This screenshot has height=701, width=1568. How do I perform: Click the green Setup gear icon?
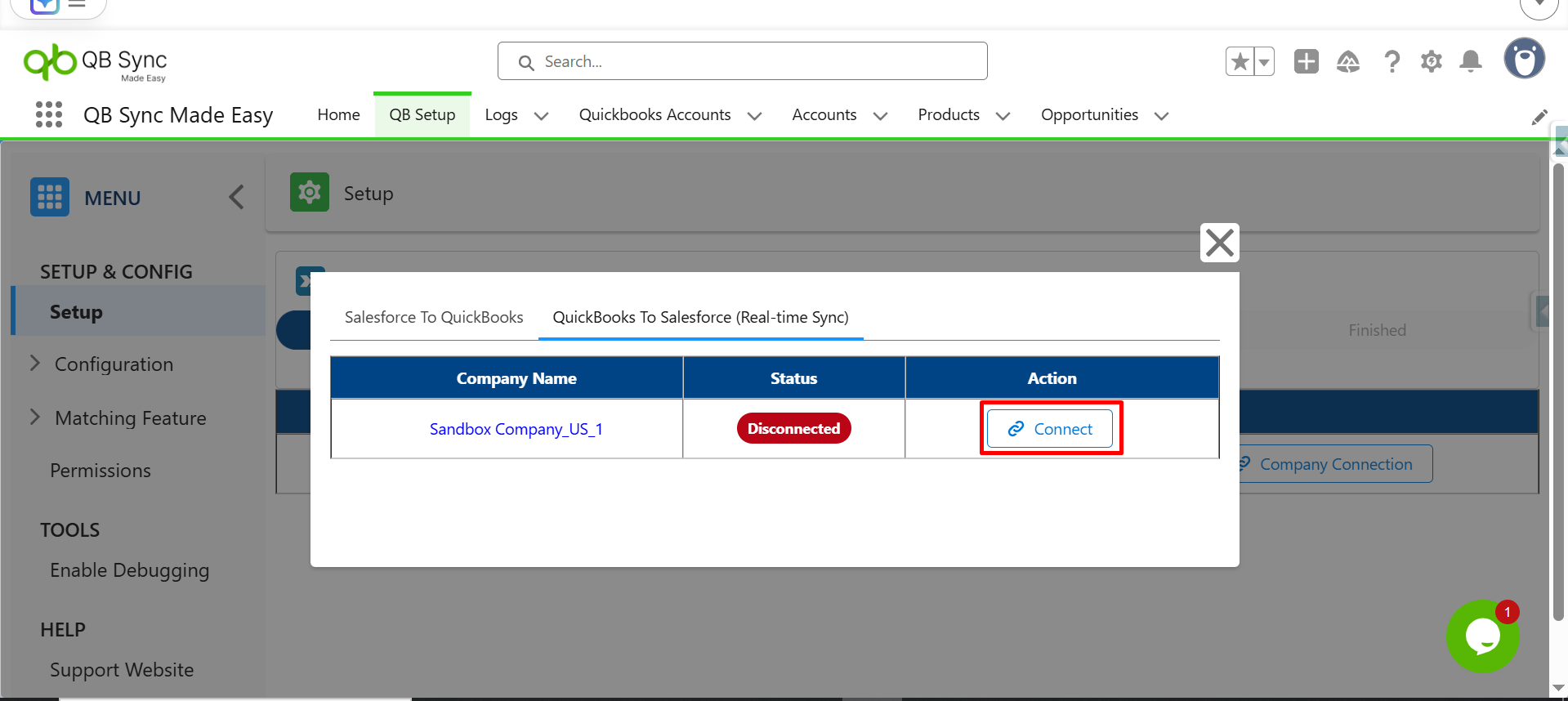coord(310,192)
